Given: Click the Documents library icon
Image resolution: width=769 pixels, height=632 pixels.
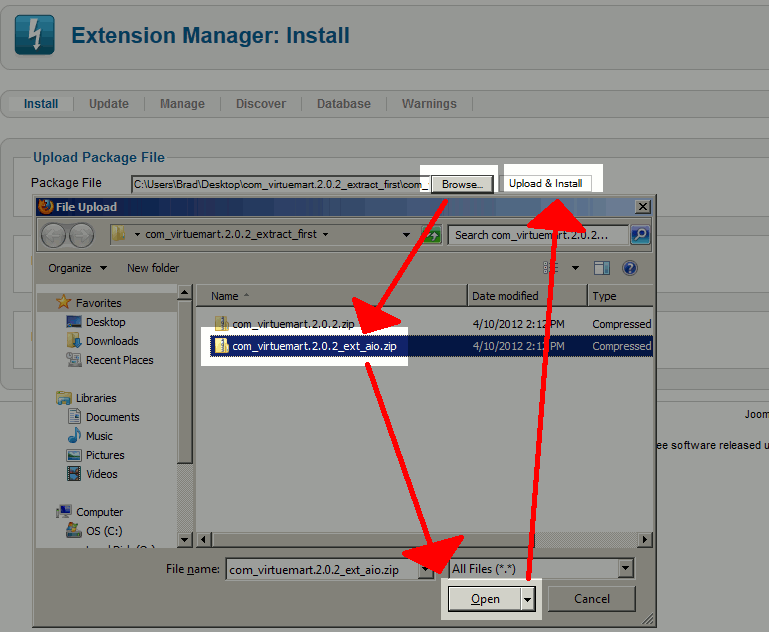Looking at the screenshot, I should [x=74, y=417].
